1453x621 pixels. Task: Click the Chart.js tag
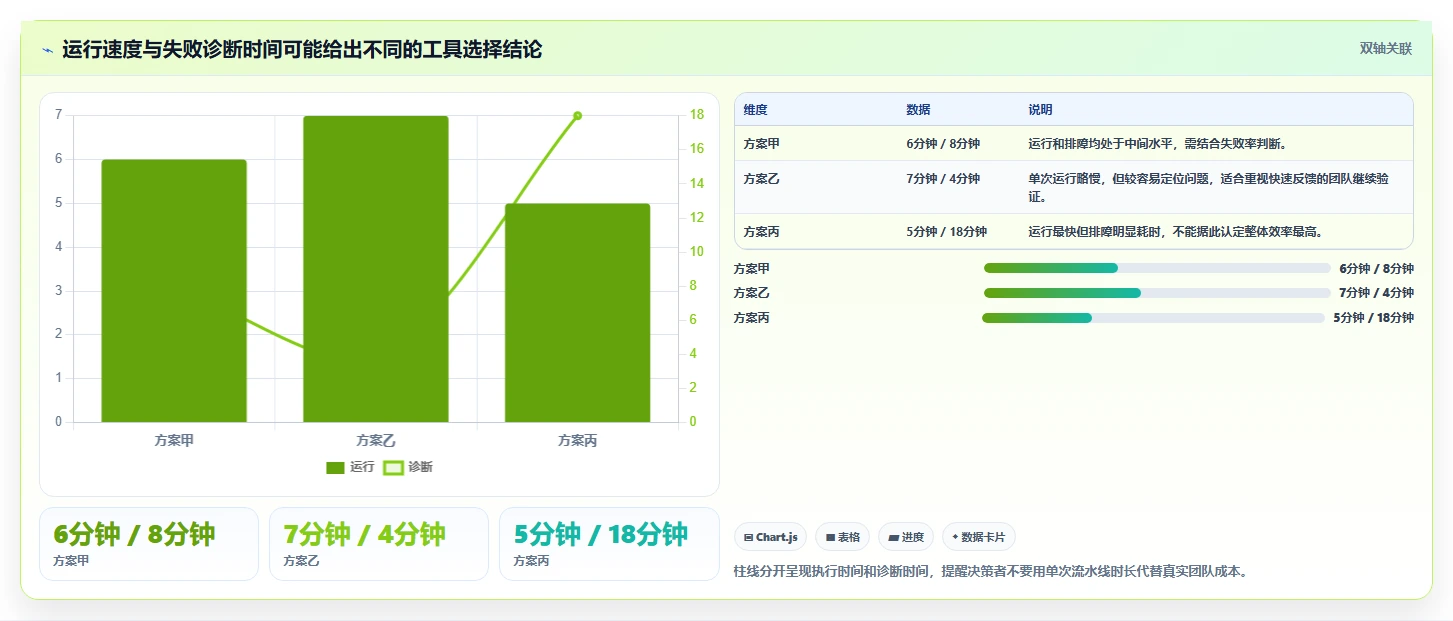pos(771,537)
